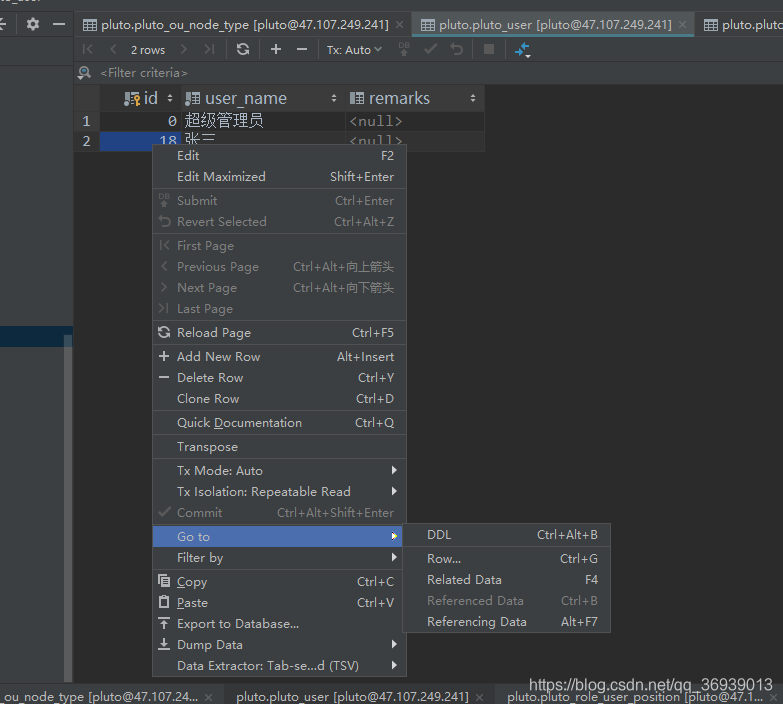Close the bottom pluto.pluto_user tab
The height and width of the screenshot is (704, 783).
479,697
